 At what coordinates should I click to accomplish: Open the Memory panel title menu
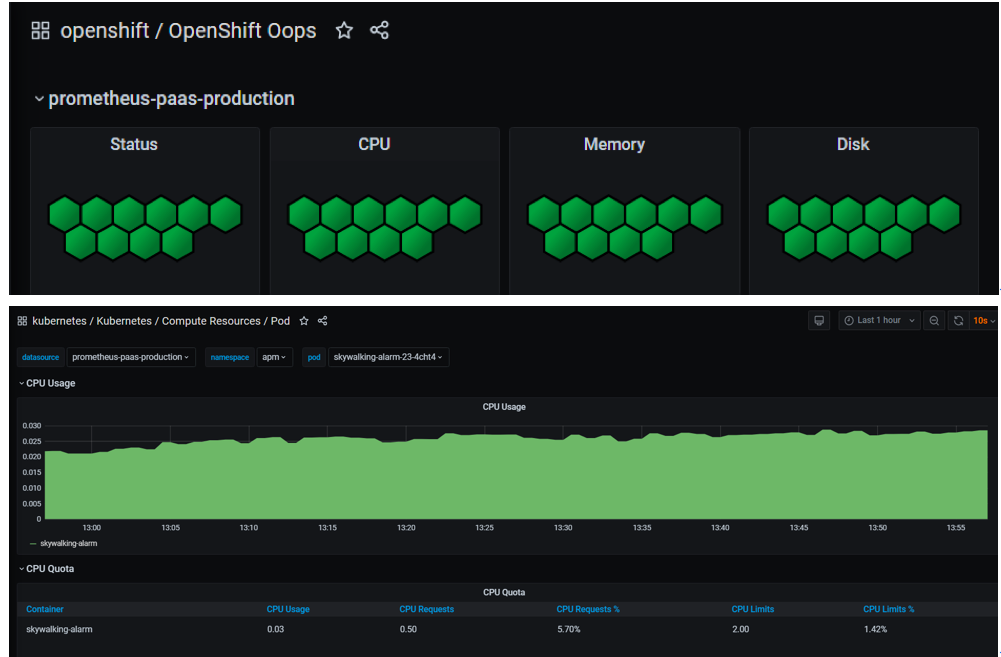(x=614, y=144)
